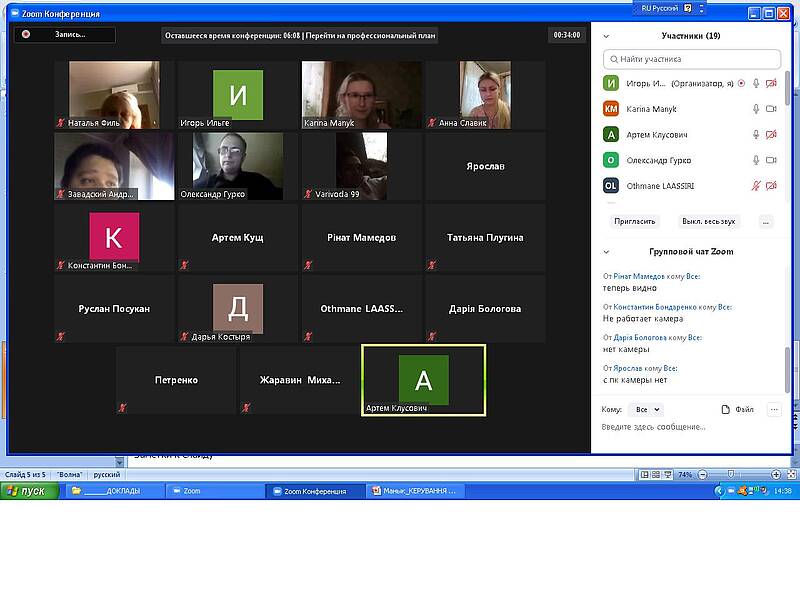
Task: Select Karina Manyk video tile
Action: tap(362, 95)
